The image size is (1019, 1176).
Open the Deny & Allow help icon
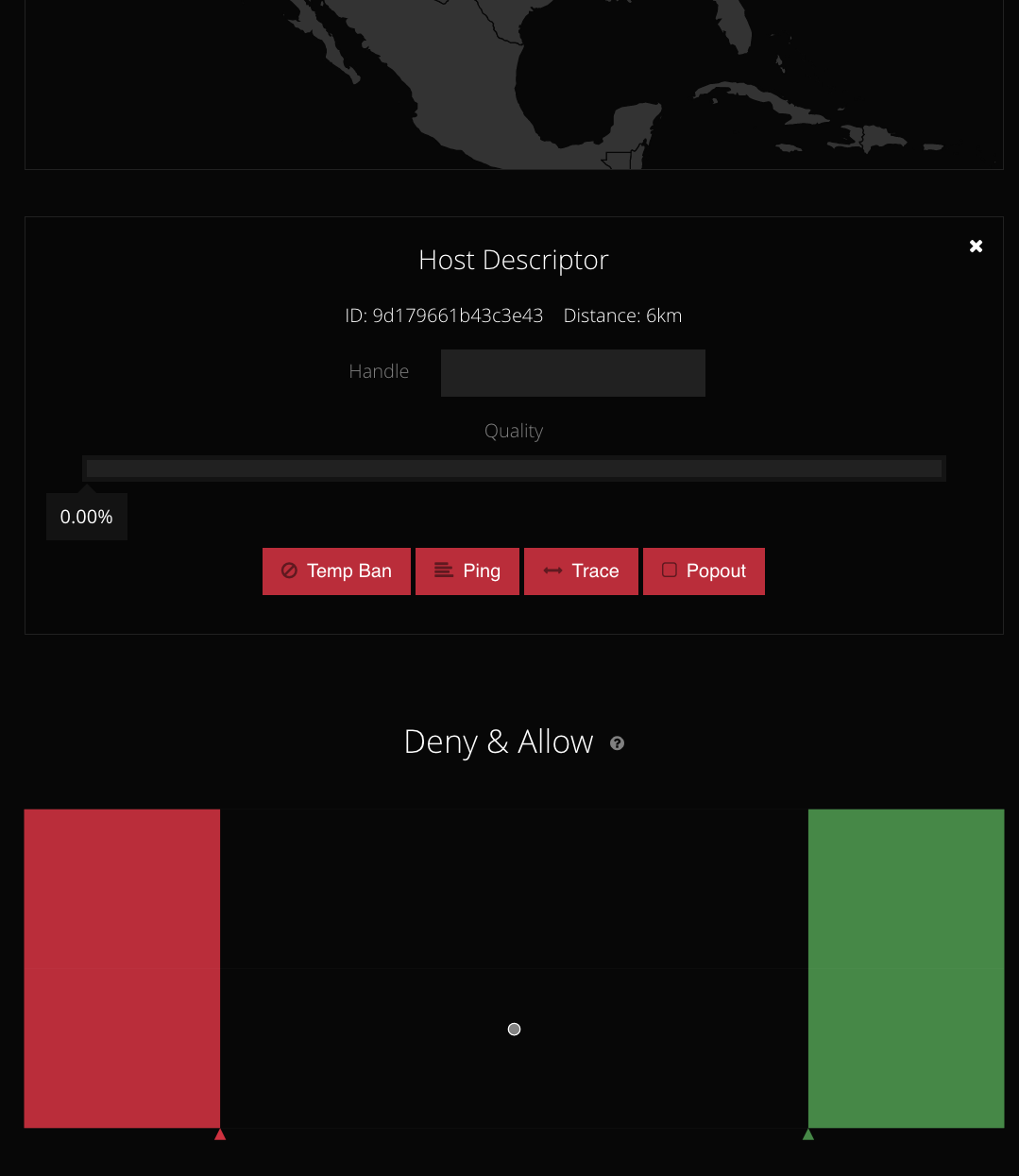[x=618, y=743]
